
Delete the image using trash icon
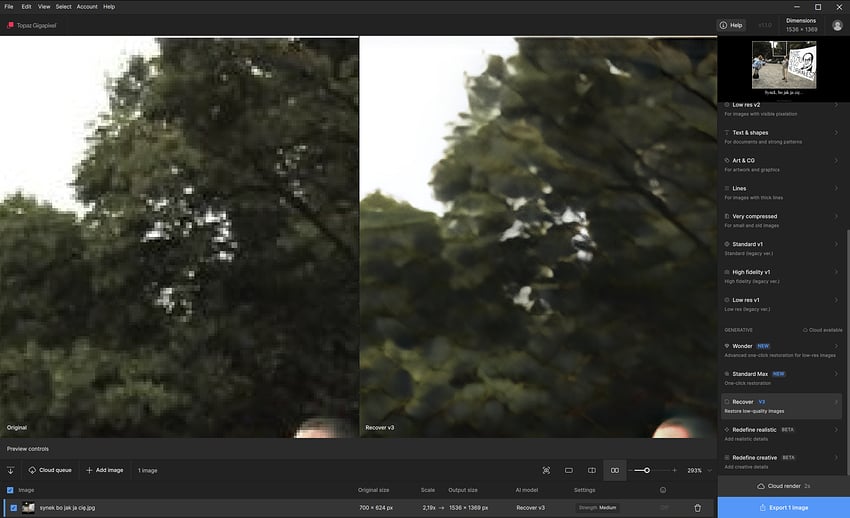[x=697, y=508]
